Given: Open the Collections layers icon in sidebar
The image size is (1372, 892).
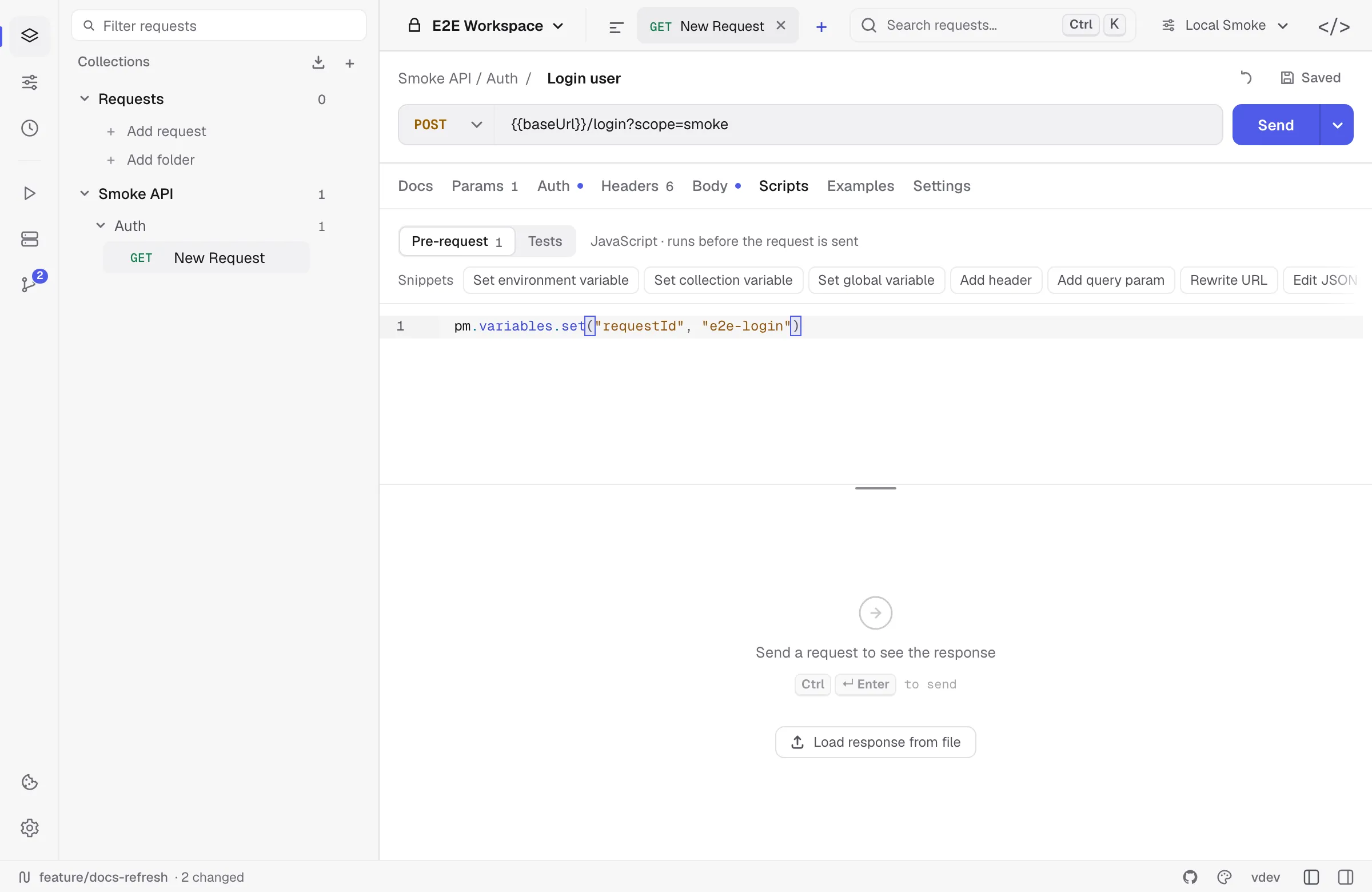Looking at the screenshot, I should point(29,36).
